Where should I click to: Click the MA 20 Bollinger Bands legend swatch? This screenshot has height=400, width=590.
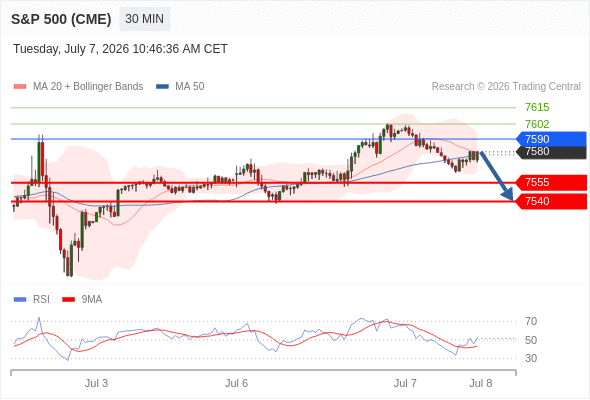20,87
